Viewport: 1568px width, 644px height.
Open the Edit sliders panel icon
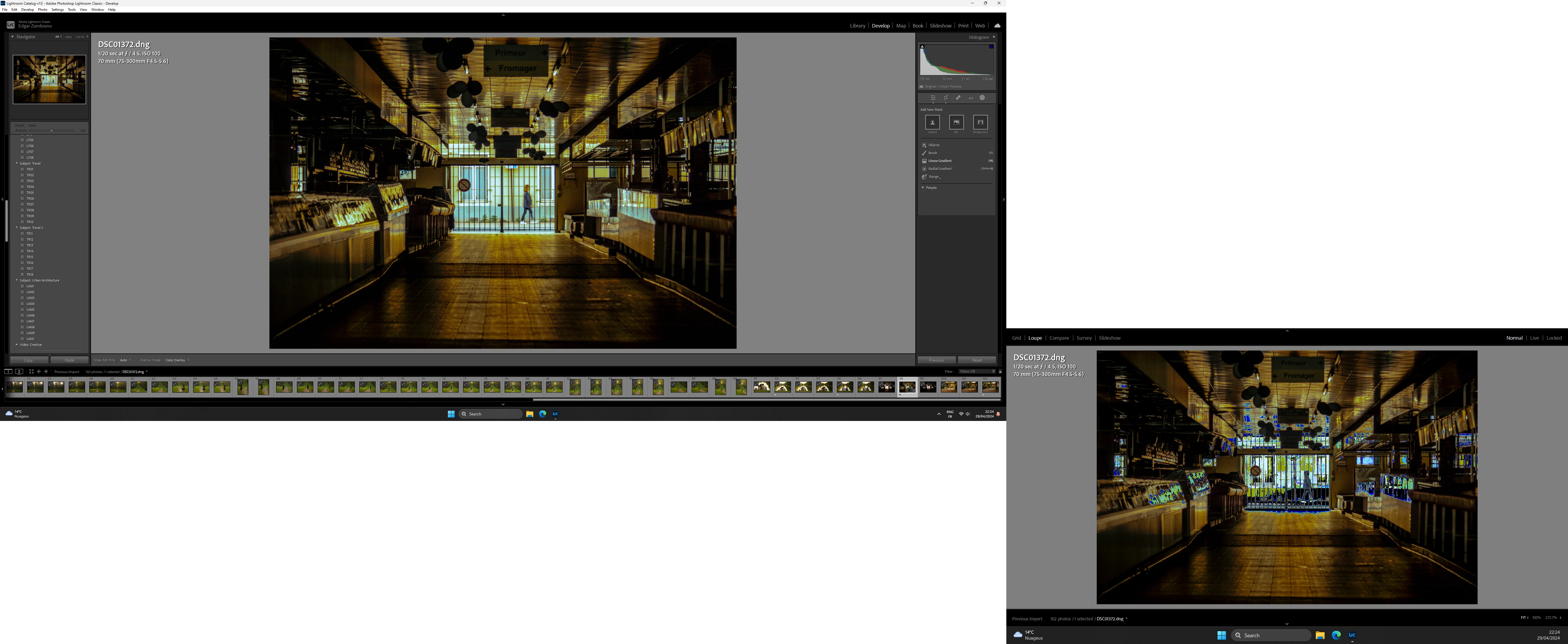point(933,98)
